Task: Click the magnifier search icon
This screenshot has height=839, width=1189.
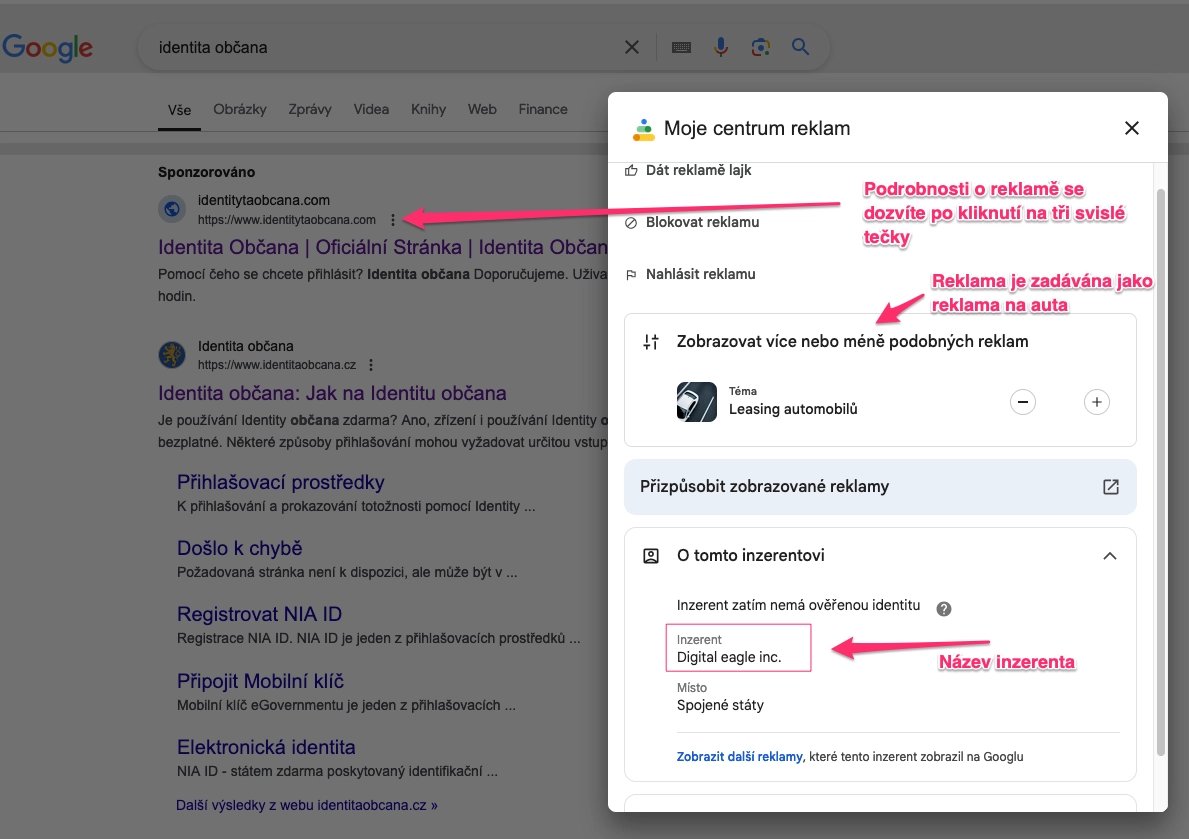Action: 800,47
